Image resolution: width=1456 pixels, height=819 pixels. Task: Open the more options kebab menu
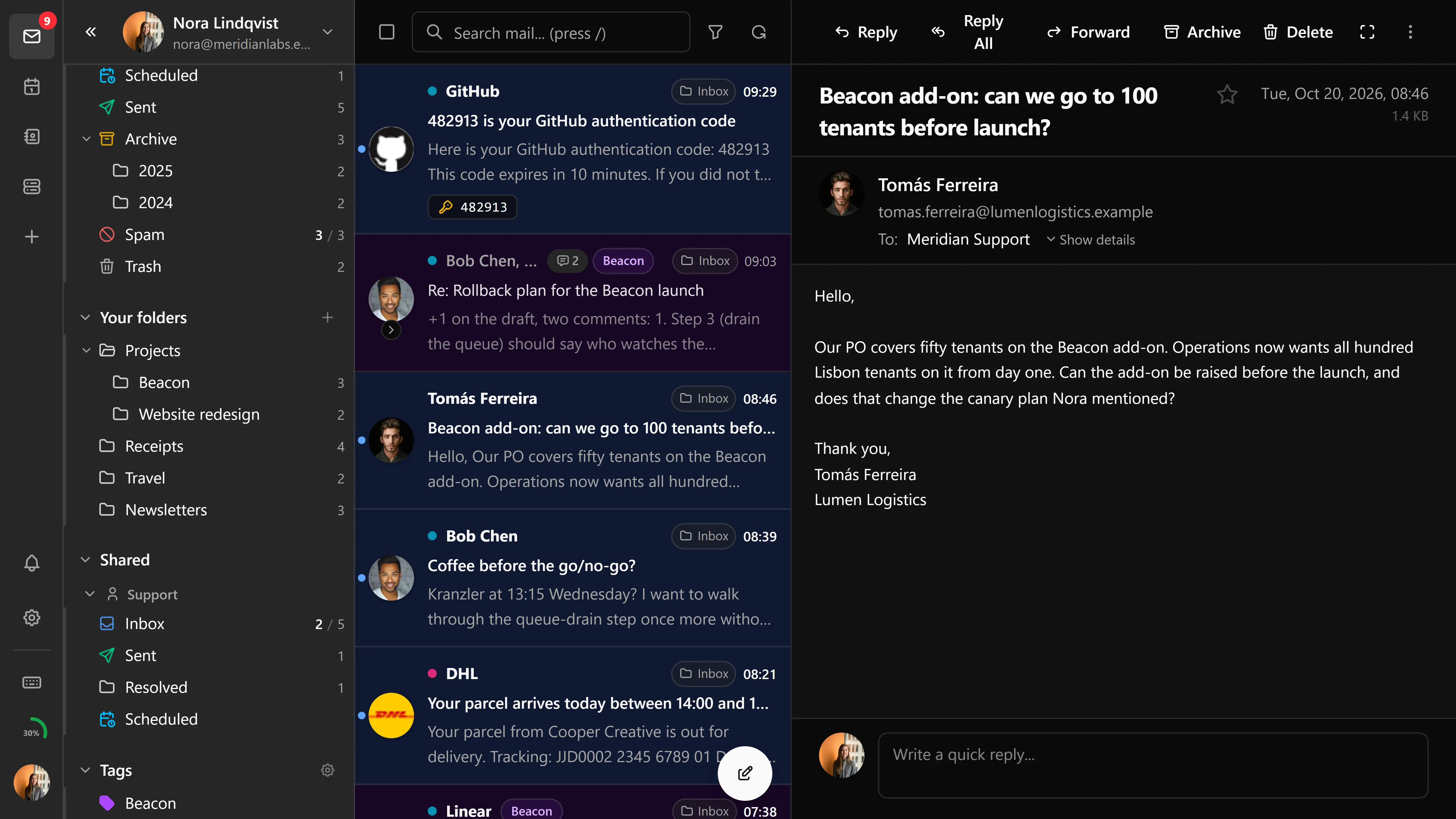[1410, 32]
